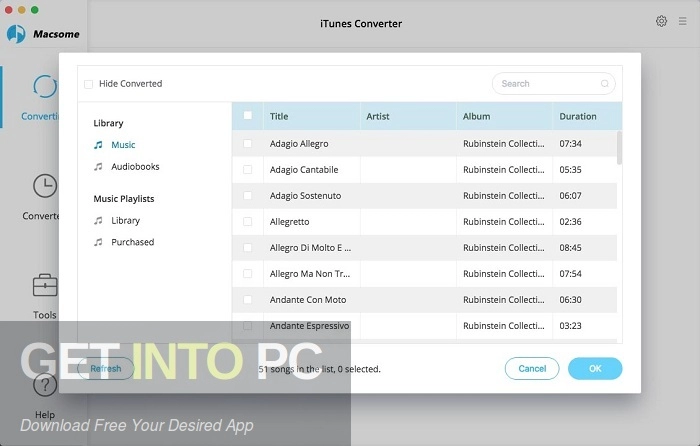700x446 pixels.
Task: Check the Allegretto row checkbox
Action: click(x=247, y=221)
